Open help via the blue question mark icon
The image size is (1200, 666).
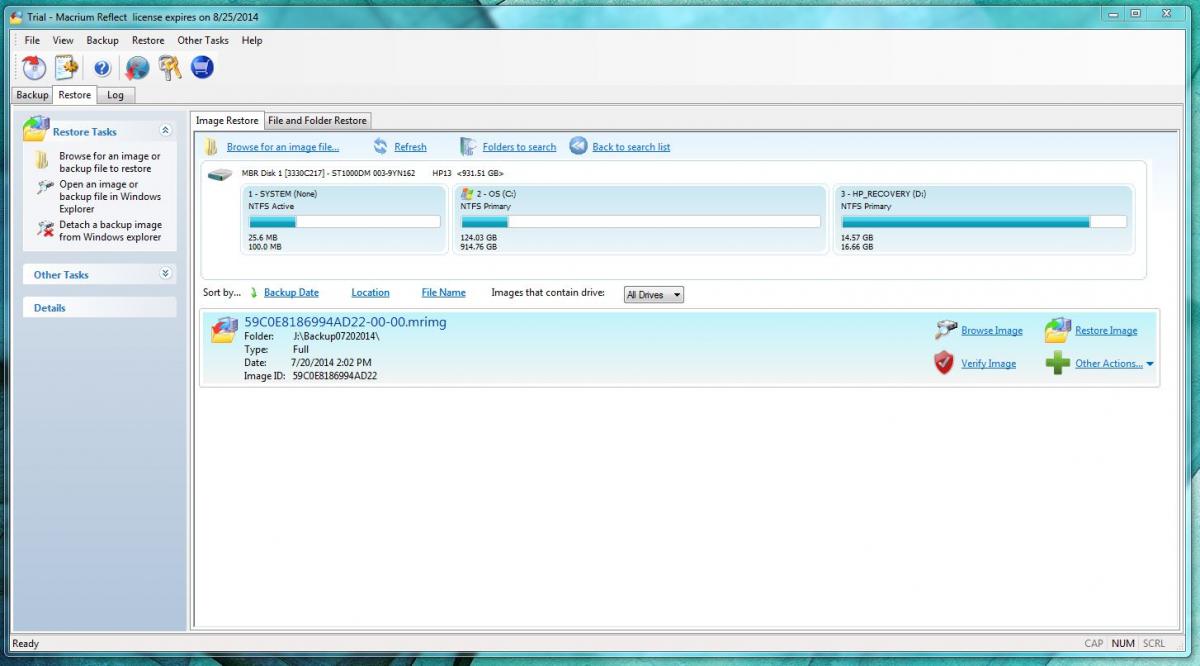pos(102,68)
